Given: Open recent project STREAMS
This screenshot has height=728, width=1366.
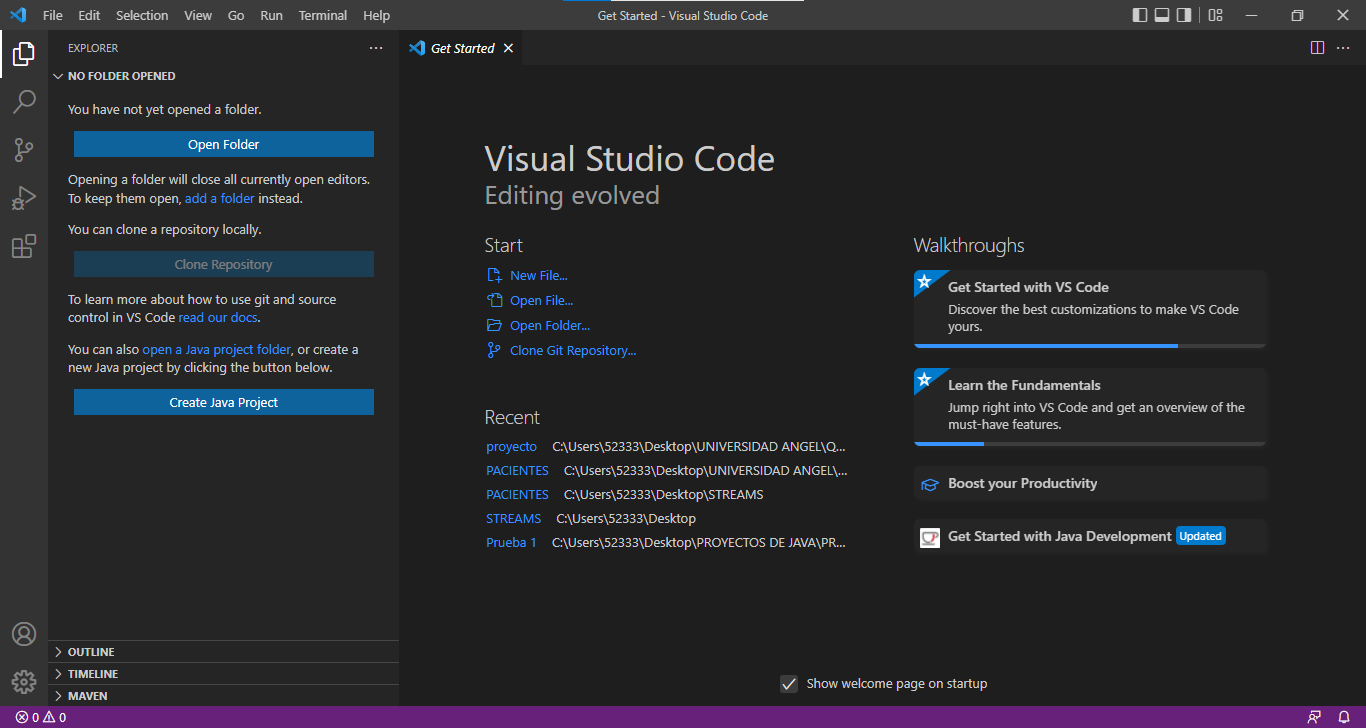Looking at the screenshot, I should coord(513,518).
